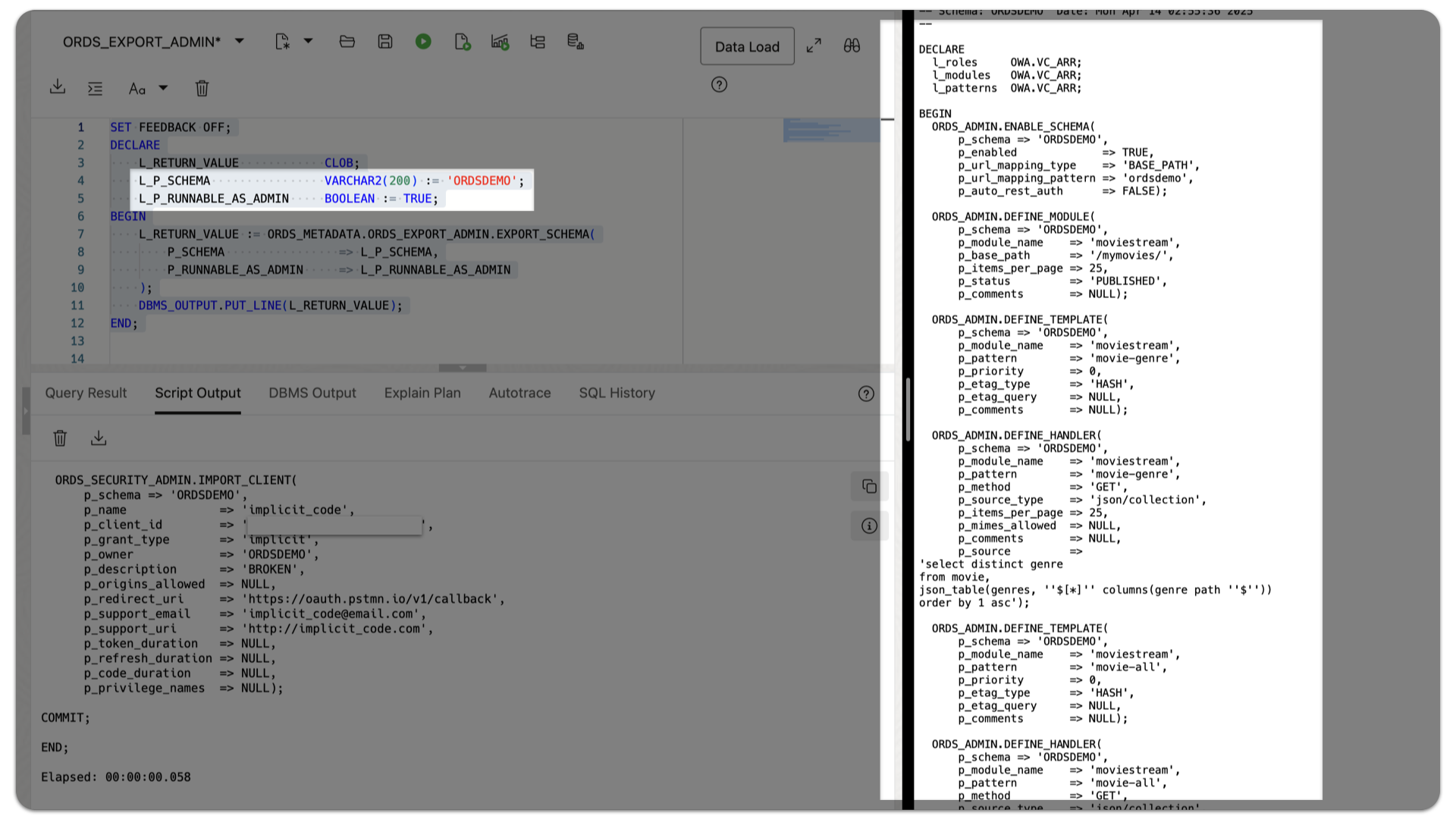Open SQL History with the database icon

[x=575, y=42]
